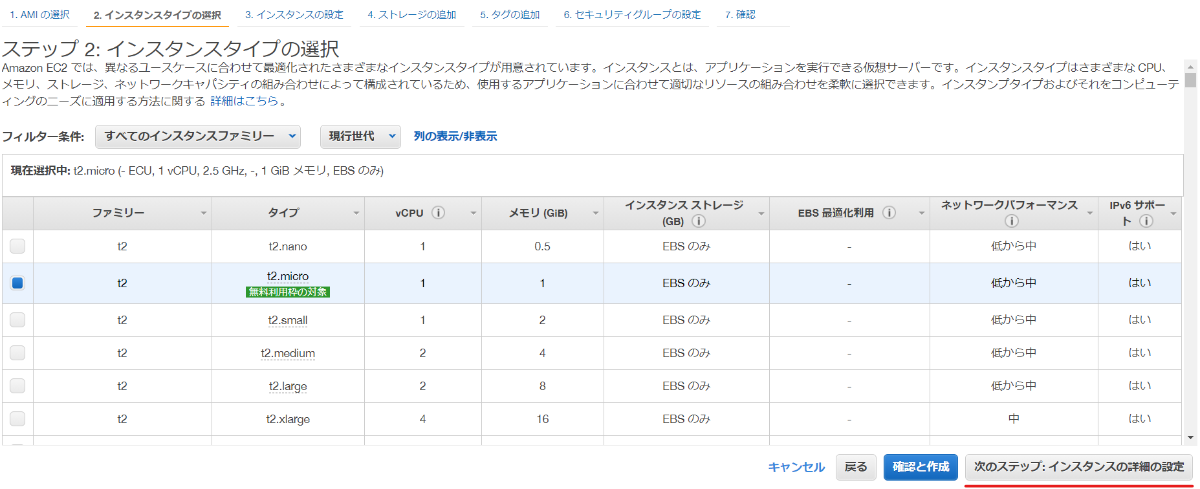Select the t2.nano instance checkbox
The width and height of the screenshot is (1200, 489).
tap(17, 246)
